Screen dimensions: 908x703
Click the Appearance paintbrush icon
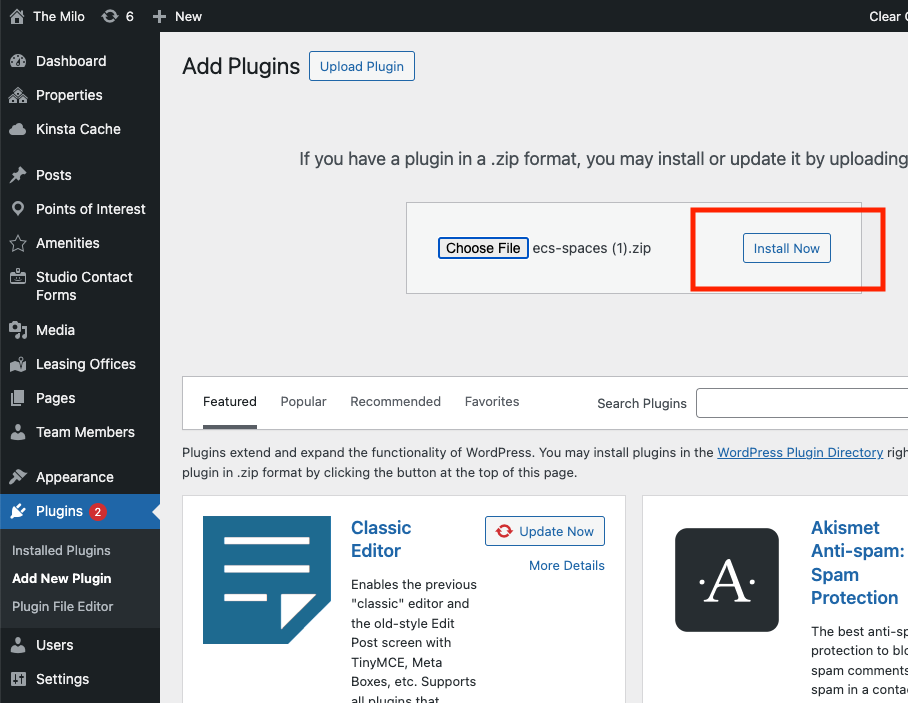coord(18,477)
